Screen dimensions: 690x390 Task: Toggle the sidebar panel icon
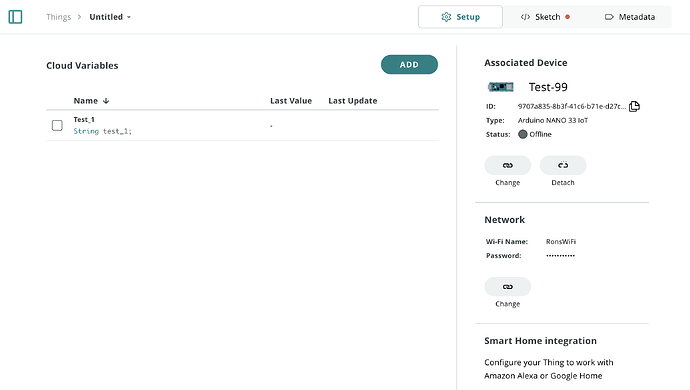15,17
